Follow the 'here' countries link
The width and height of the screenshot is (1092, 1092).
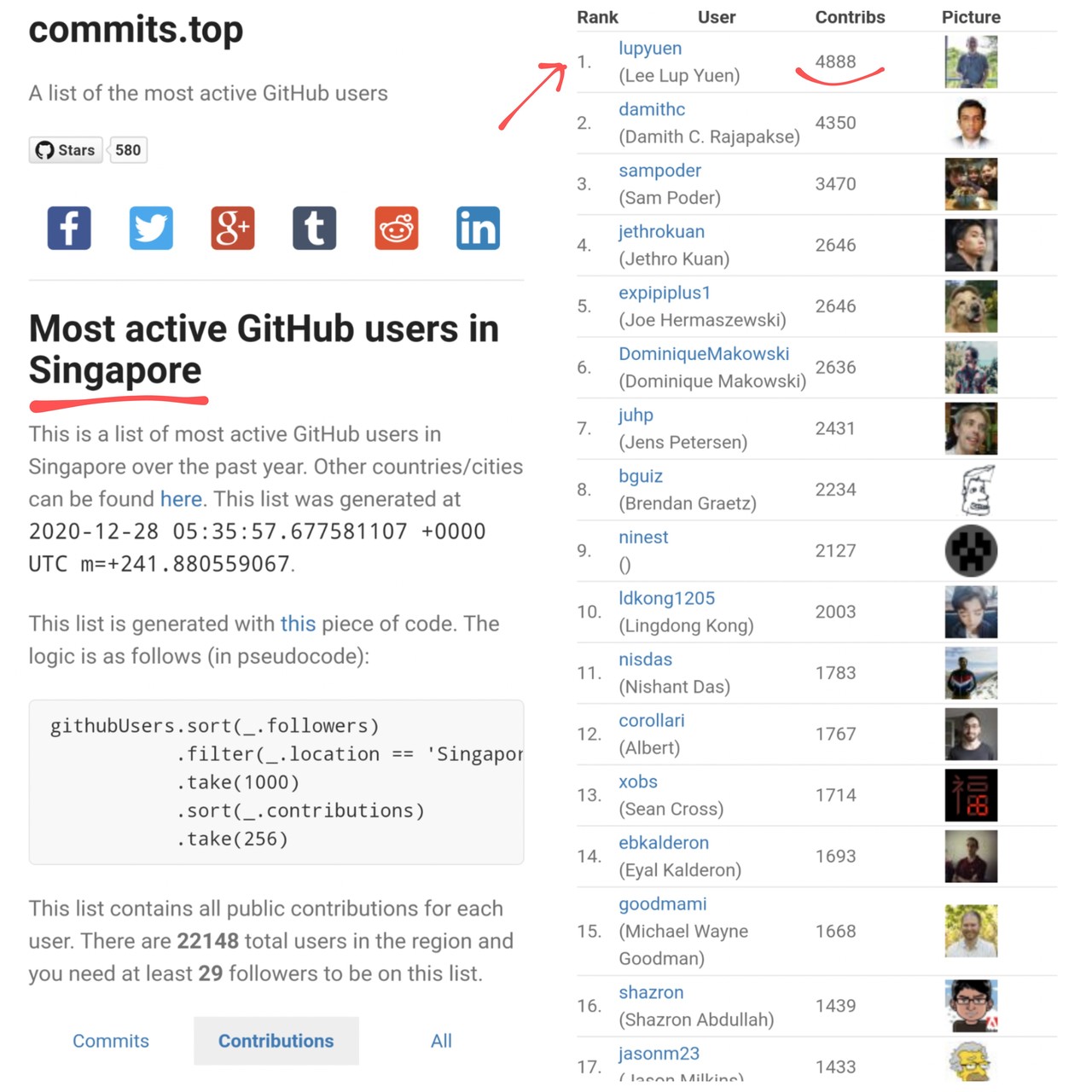[181, 499]
